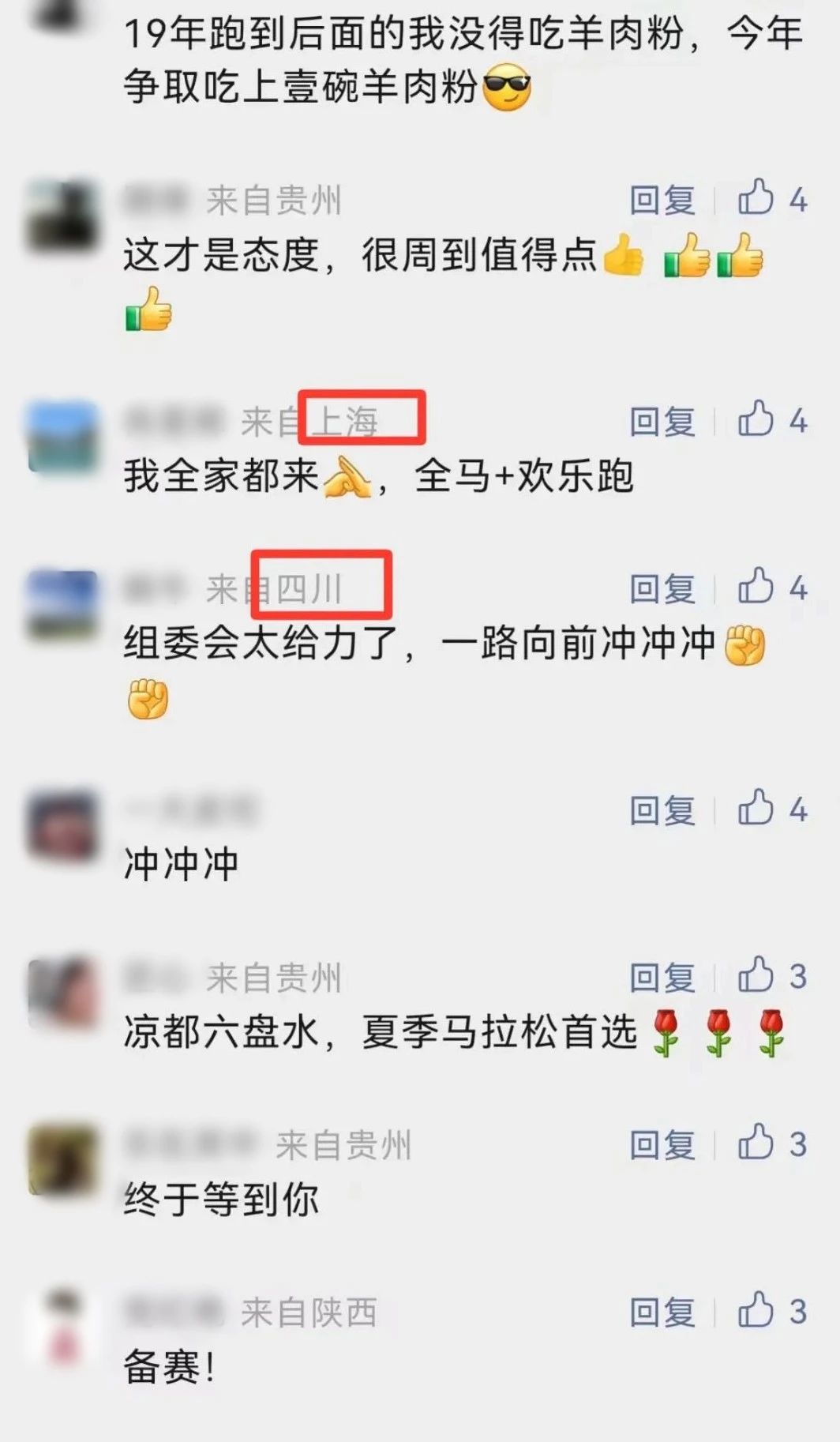Reply to the 凉都六盘水 comment
The height and width of the screenshot is (1442, 840).
point(662,978)
